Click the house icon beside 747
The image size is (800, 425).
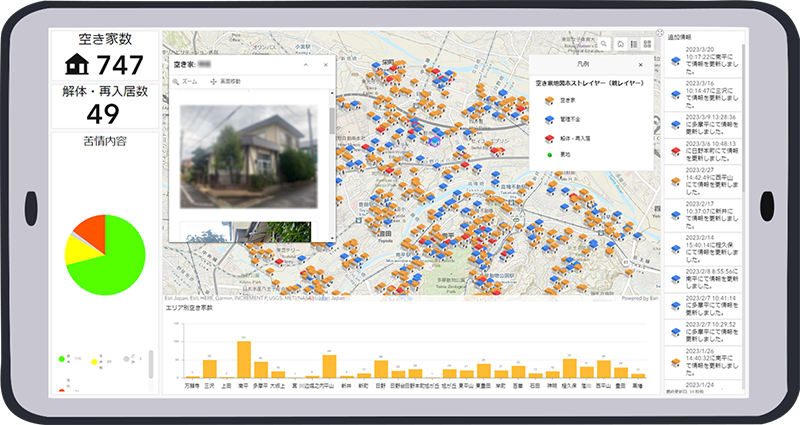(77, 64)
